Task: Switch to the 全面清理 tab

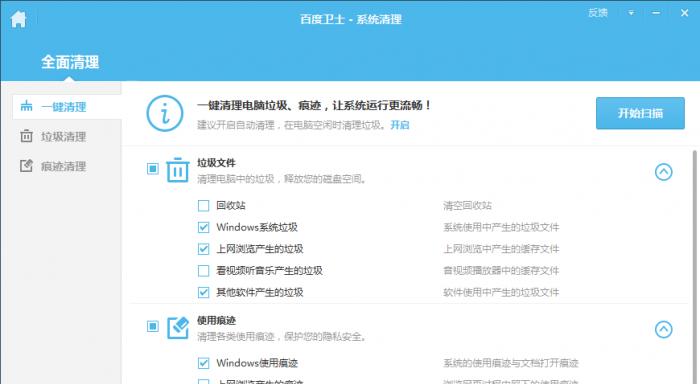Action: click(70, 62)
